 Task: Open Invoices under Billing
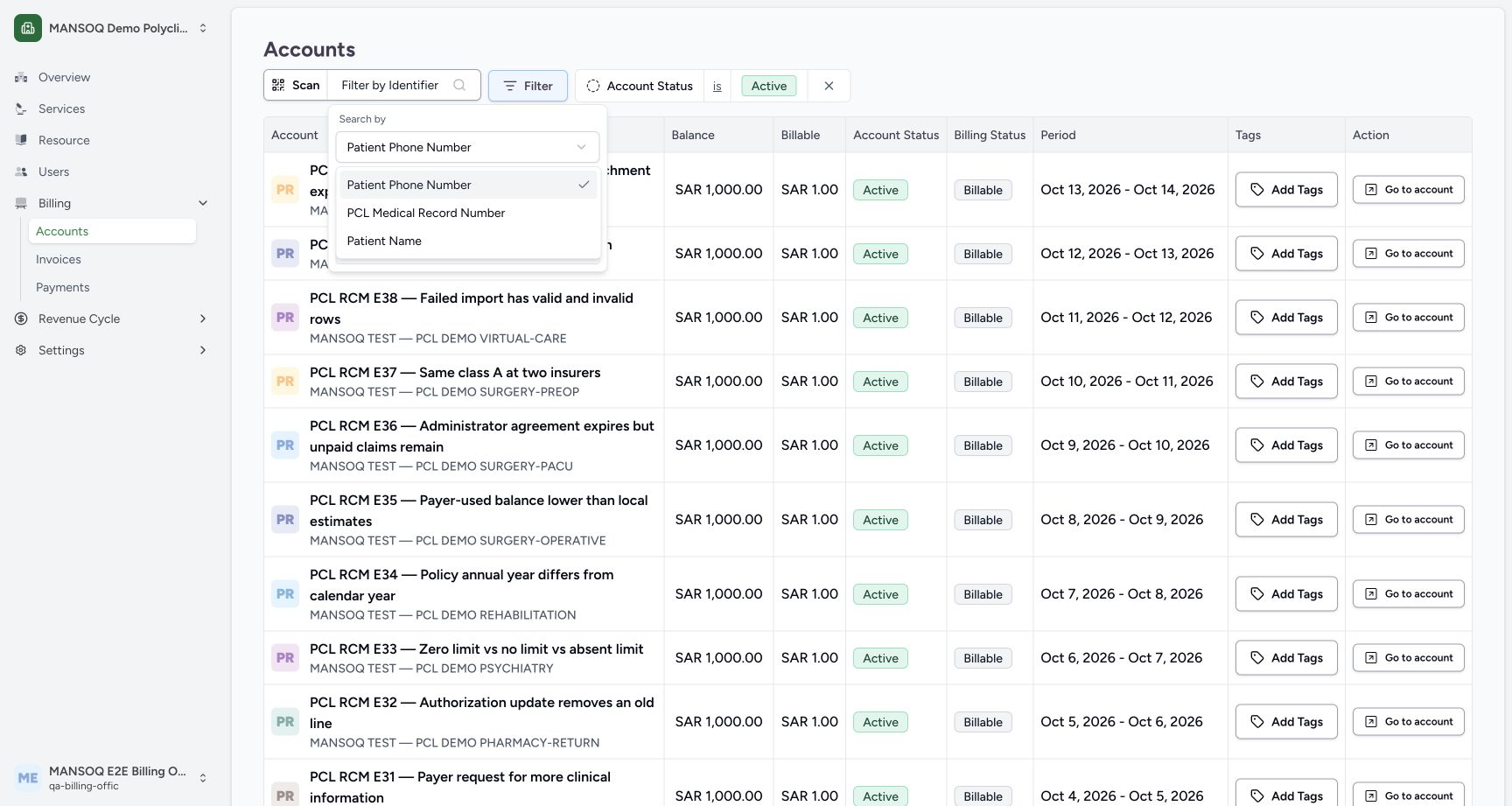coord(59,259)
